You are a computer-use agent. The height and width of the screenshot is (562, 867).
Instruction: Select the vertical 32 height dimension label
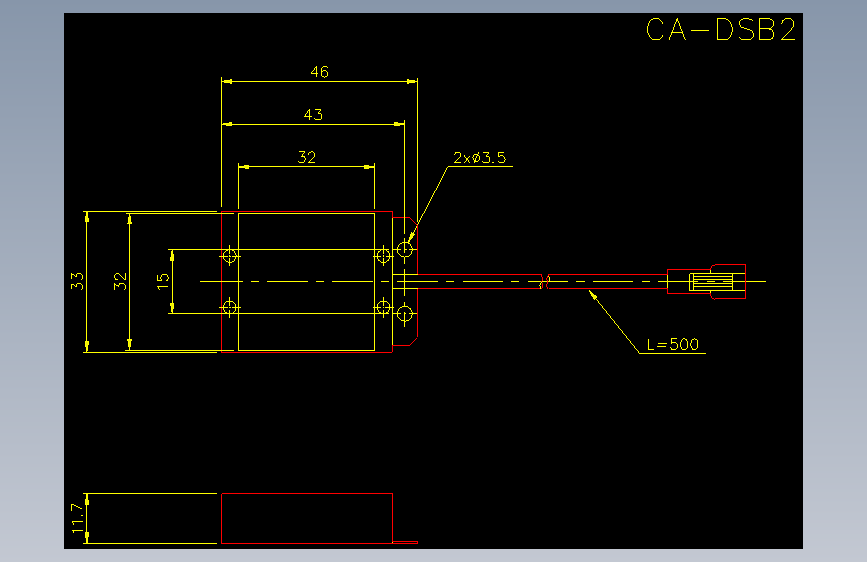(x=121, y=281)
